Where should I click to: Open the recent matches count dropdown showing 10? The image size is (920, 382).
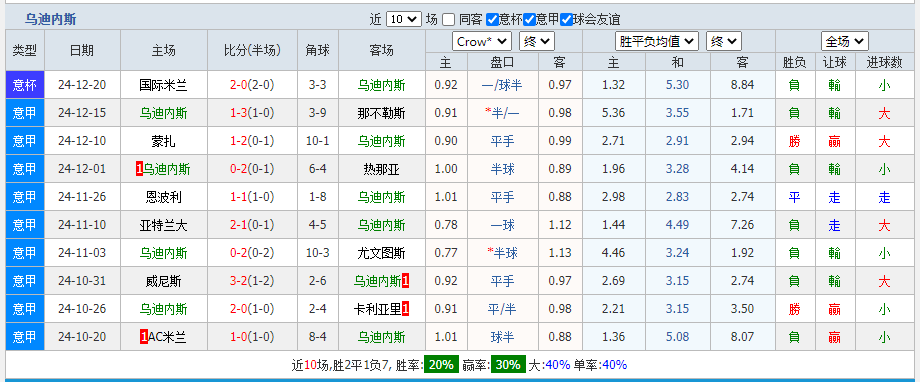click(404, 19)
